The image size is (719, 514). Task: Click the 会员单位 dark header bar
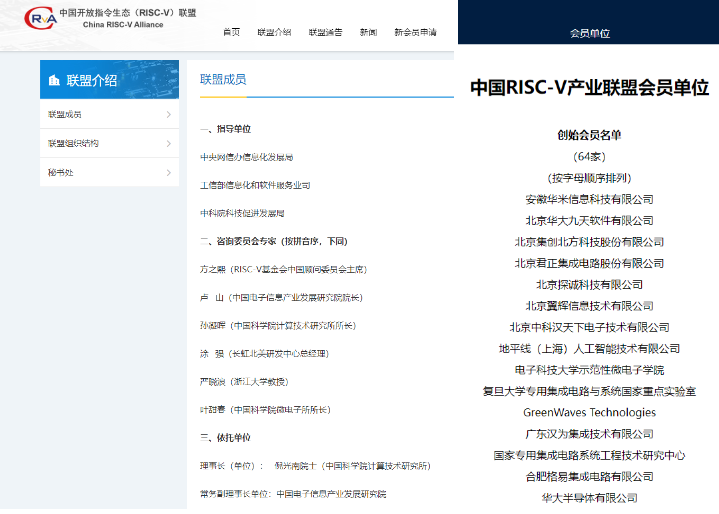(x=589, y=33)
